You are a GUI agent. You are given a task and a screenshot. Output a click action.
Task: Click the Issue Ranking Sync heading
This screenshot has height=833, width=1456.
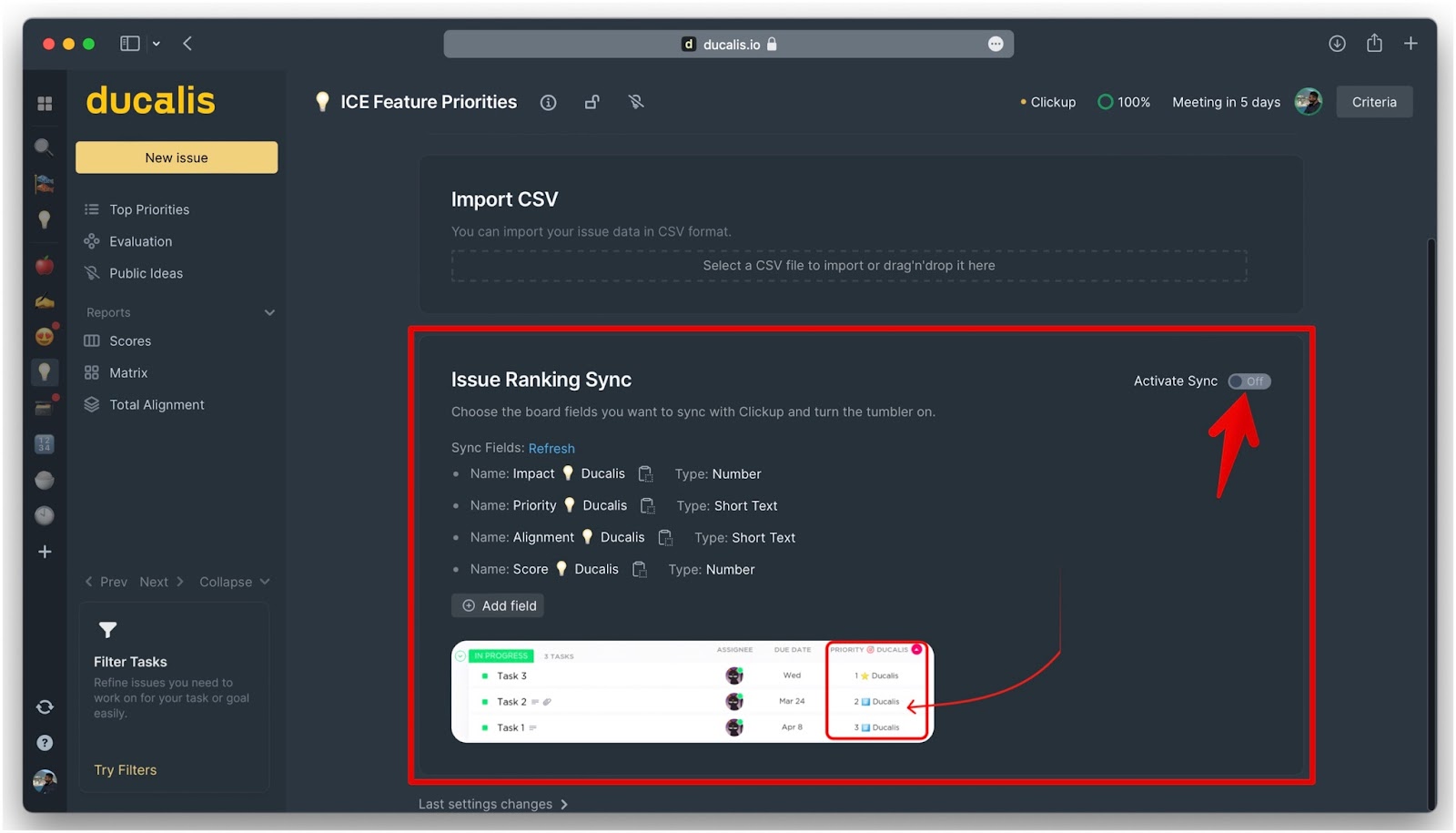click(x=541, y=380)
